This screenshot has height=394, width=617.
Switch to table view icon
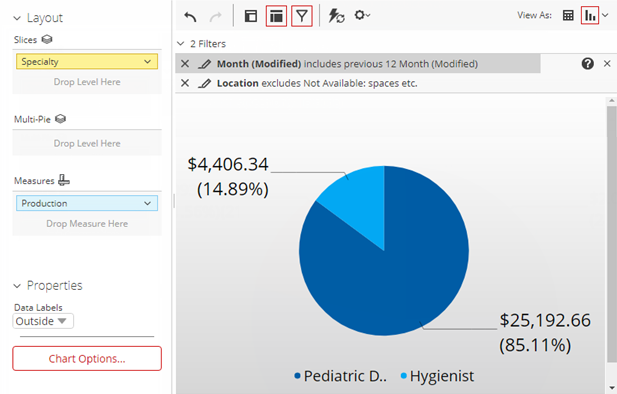(x=568, y=15)
